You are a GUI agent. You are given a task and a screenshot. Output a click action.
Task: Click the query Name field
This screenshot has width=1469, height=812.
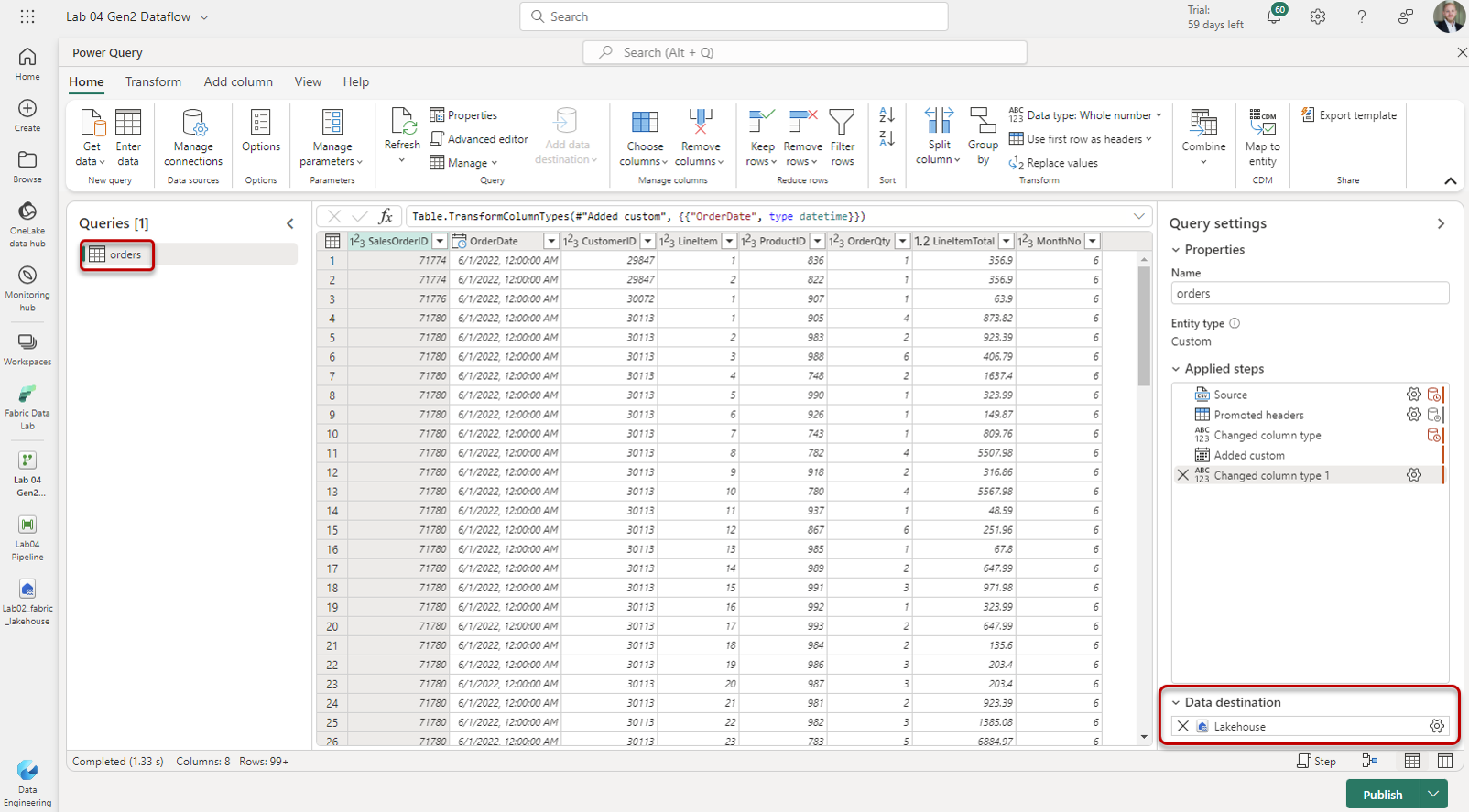tap(1310, 293)
